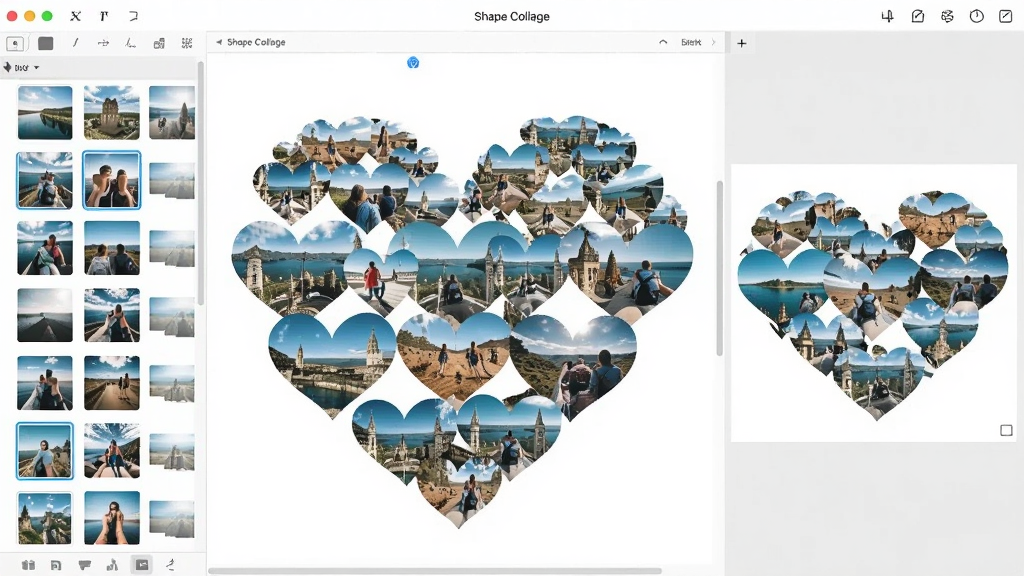
Task: Select the selected woman on cliff thumbnail
Action: pos(45,451)
